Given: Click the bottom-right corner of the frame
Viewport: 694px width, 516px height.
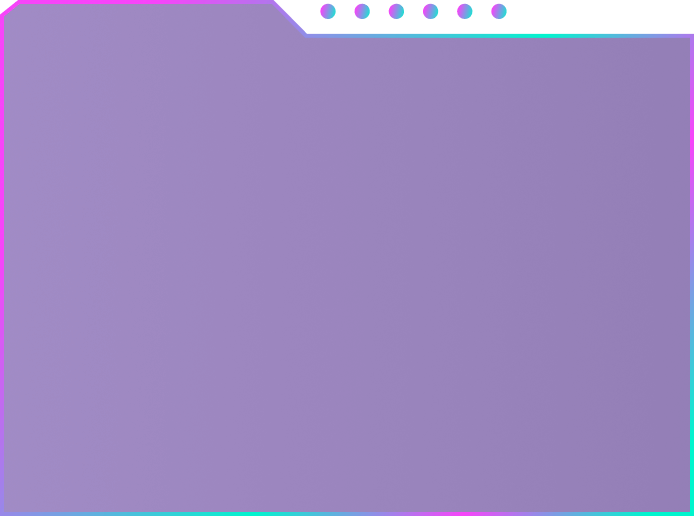Looking at the screenshot, I should [x=691, y=513].
